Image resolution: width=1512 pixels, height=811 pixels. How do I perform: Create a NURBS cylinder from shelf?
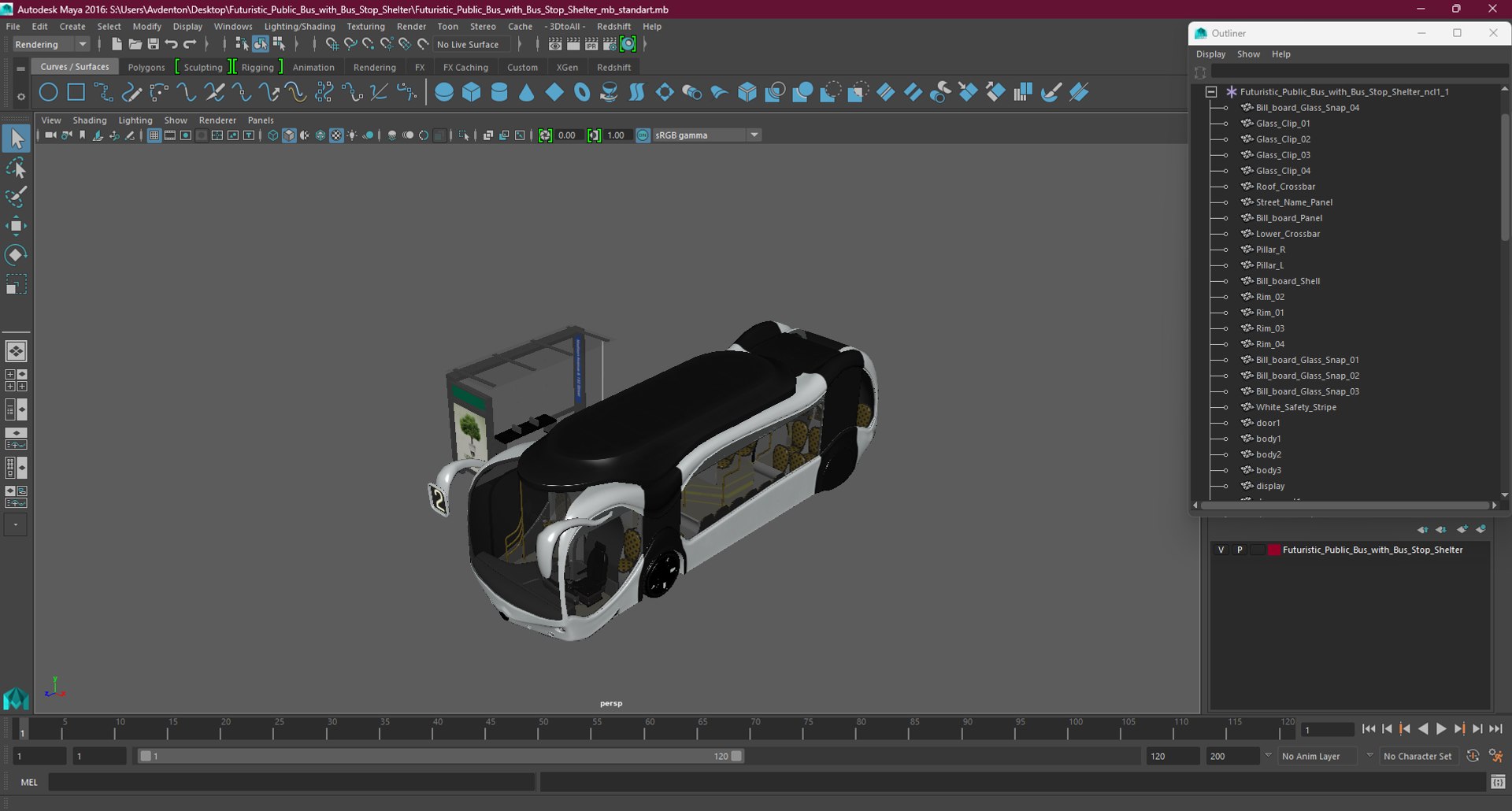[499, 92]
